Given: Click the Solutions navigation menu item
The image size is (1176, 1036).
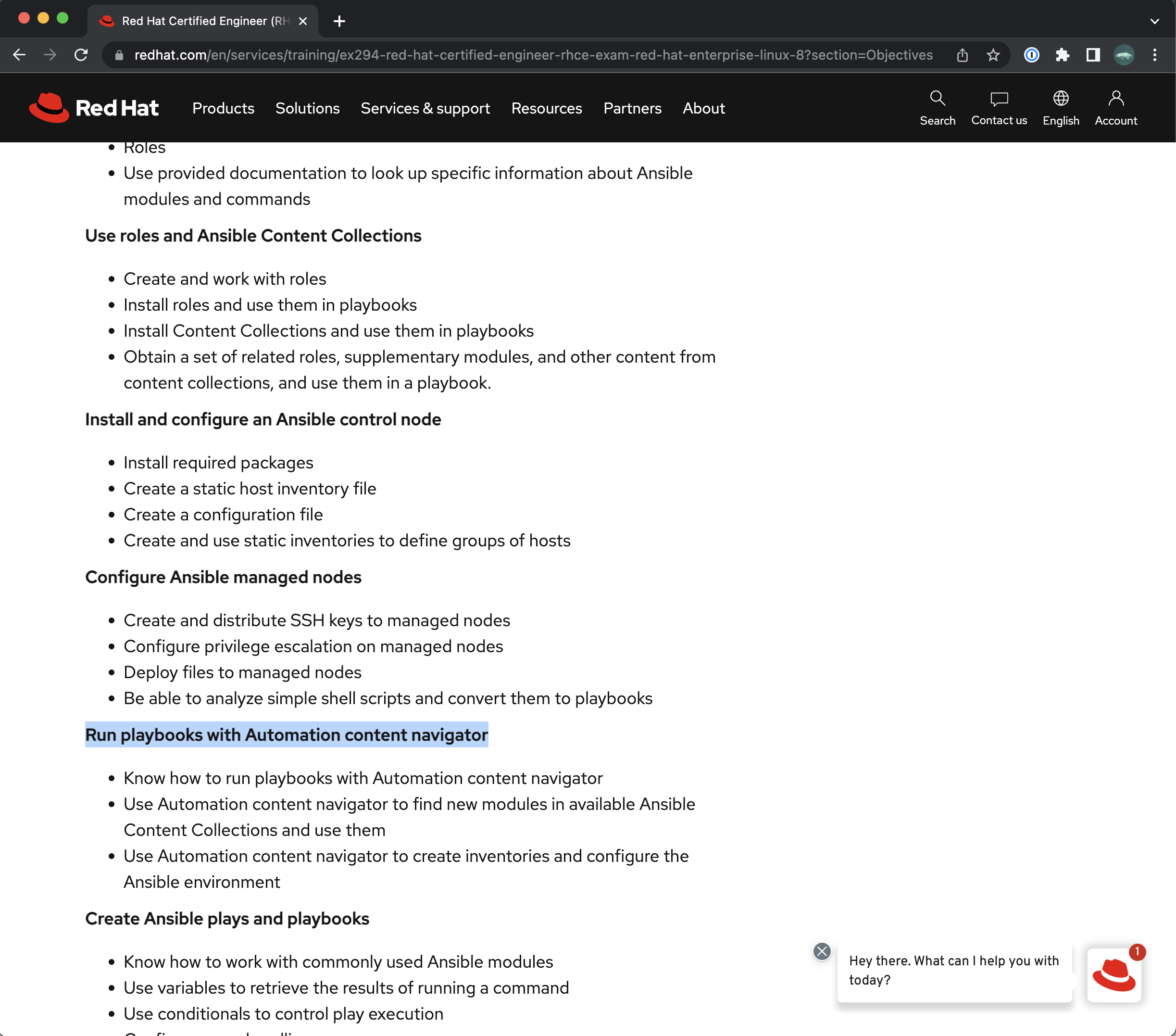Looking at the screenshot, I should (x=307, y=108).
